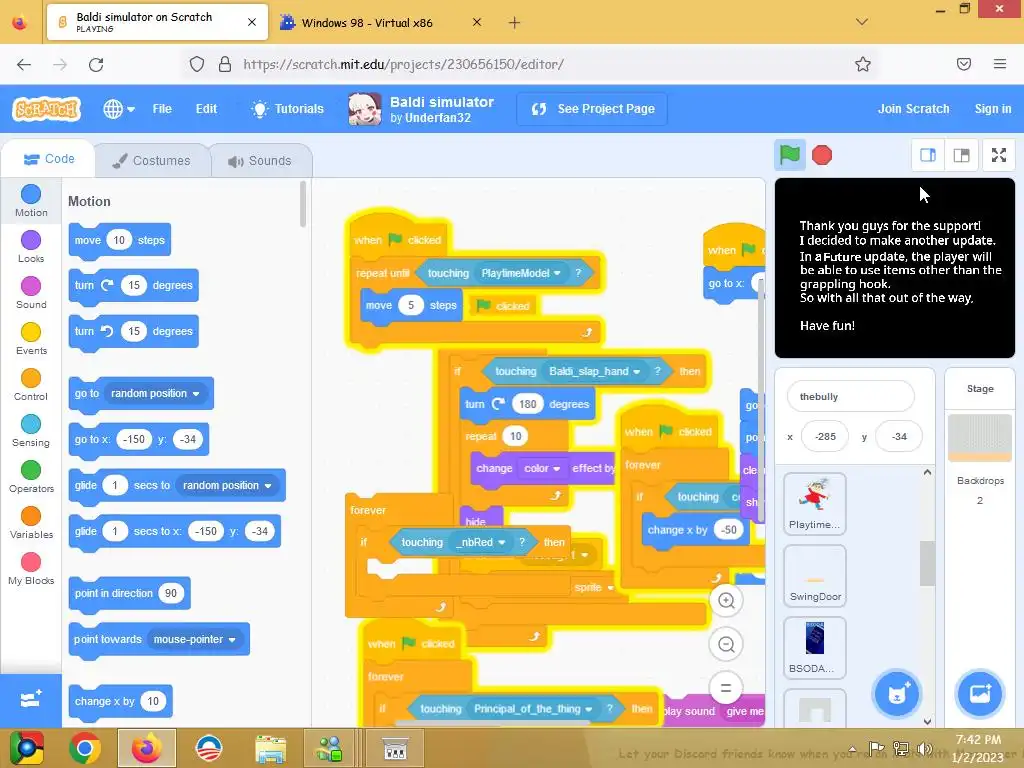This screenshot has width=1024, height=768.
Task: Click the sprite x position field
Action: (825, 436)
